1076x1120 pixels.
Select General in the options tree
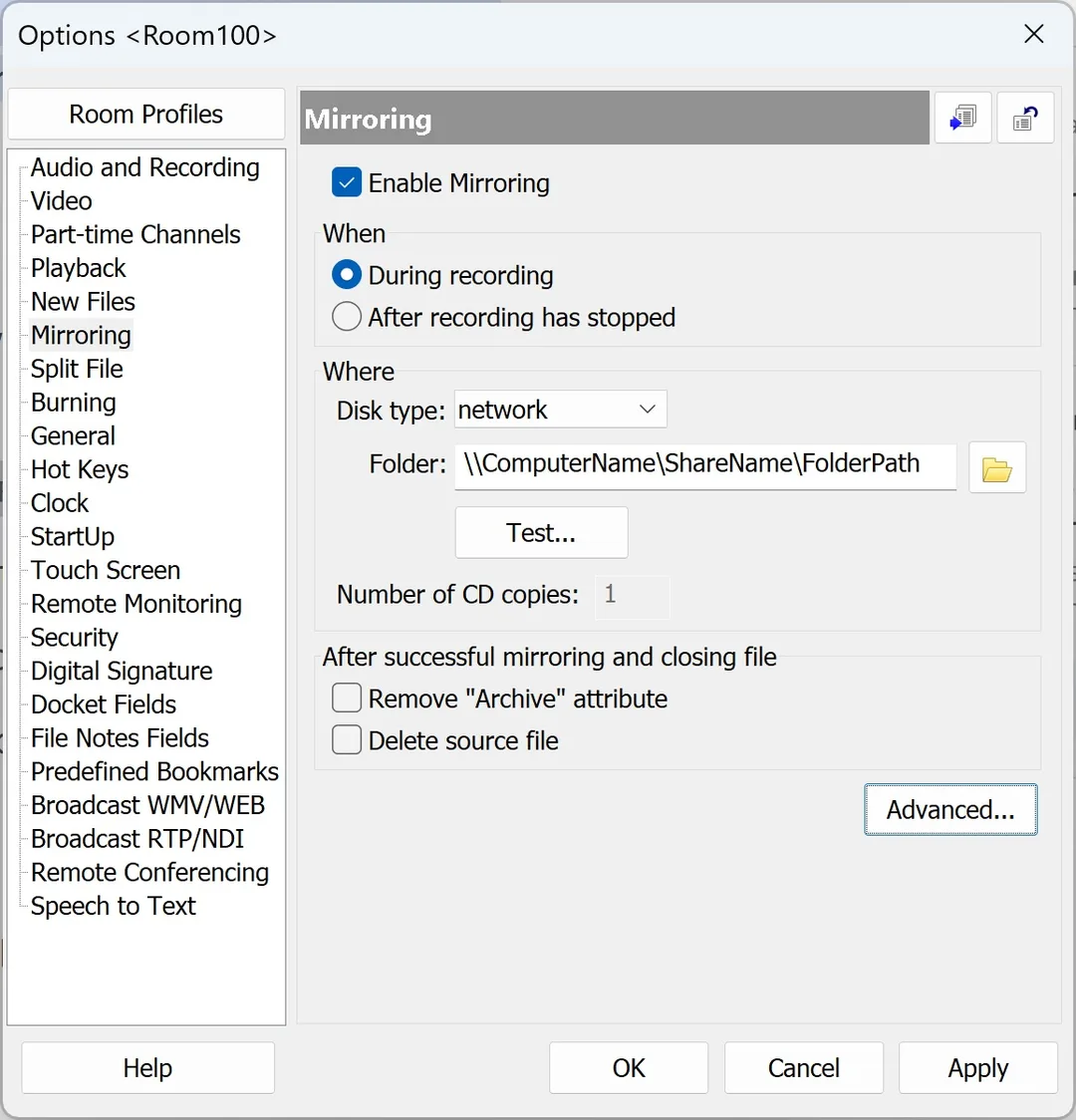(x=73, y=436)
